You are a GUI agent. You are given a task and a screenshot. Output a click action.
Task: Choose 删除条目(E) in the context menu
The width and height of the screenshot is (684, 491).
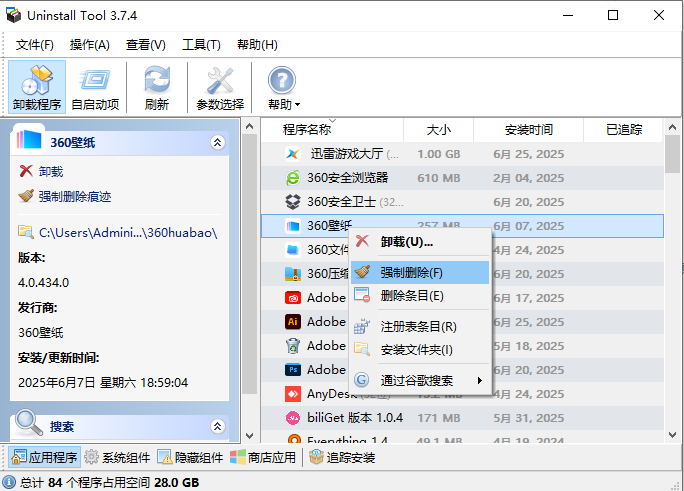point(420,296)
